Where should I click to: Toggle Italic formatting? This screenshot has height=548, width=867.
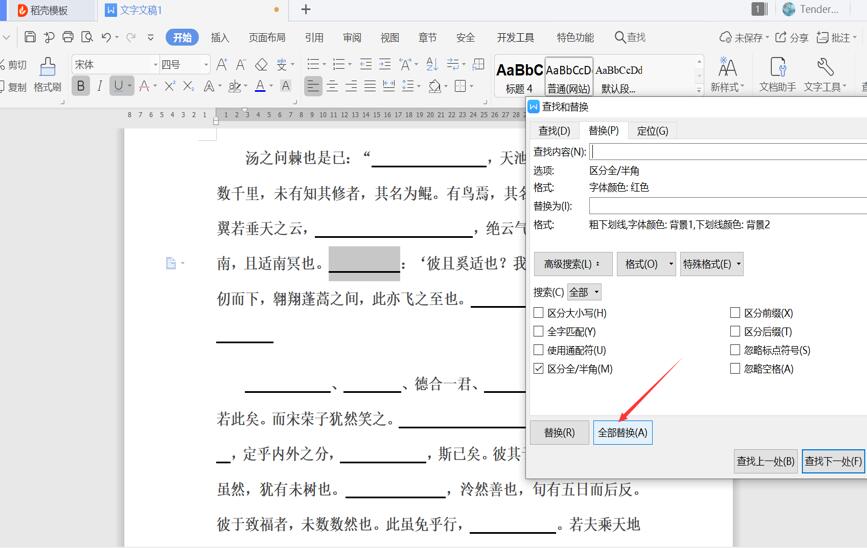pos(100,86)
